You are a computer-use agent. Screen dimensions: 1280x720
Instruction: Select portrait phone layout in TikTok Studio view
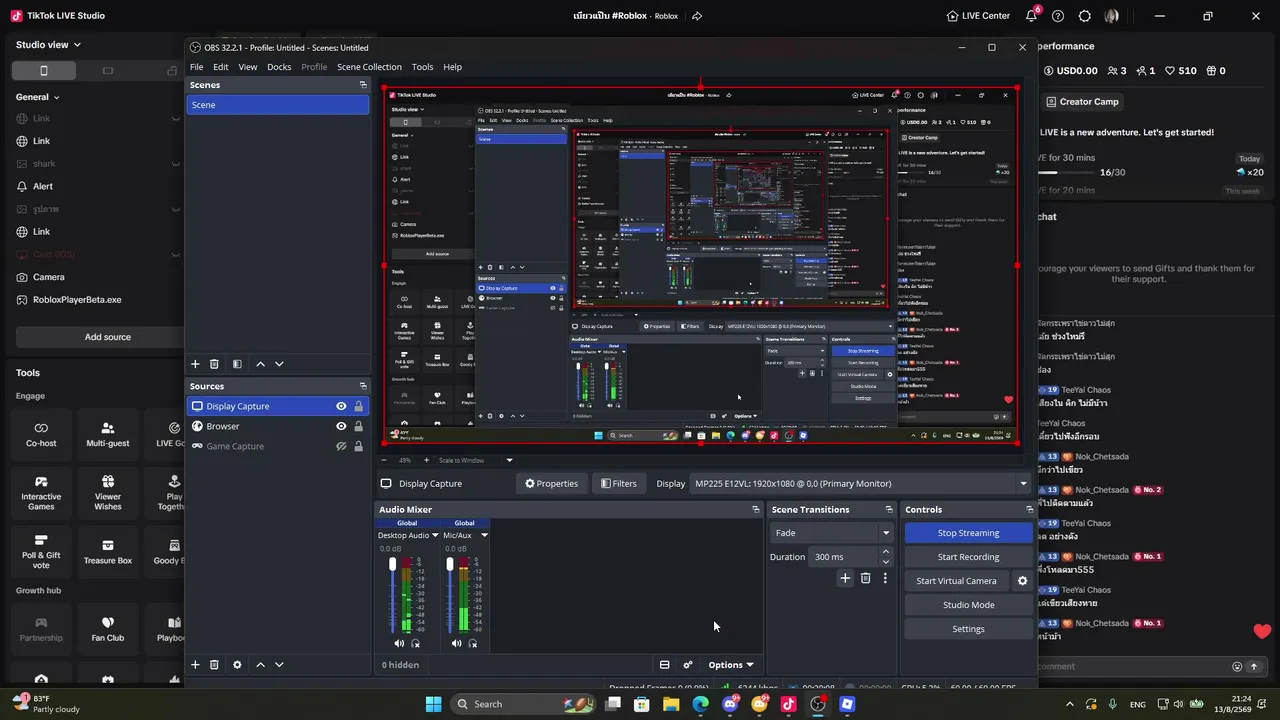pyautogui.click(x=43, y=71)
